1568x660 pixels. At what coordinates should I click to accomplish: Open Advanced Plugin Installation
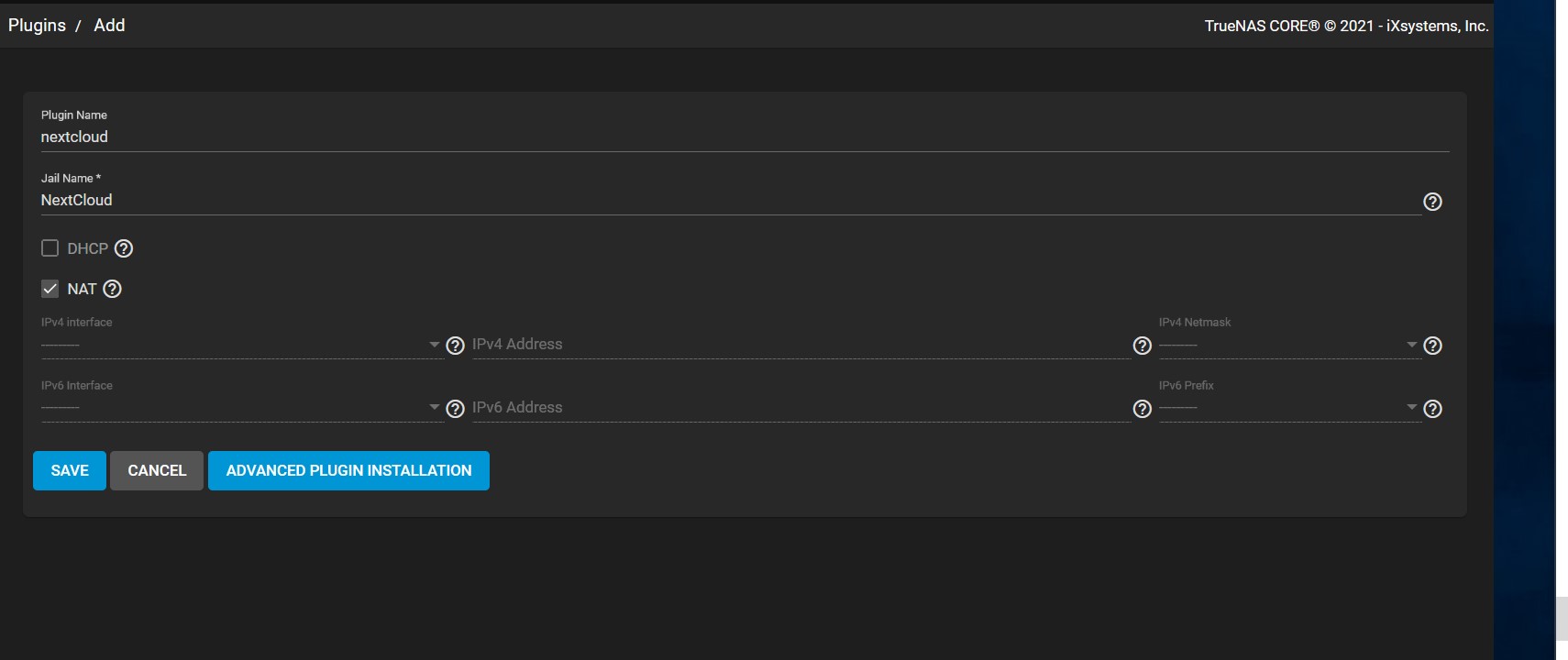pos(348,470)
